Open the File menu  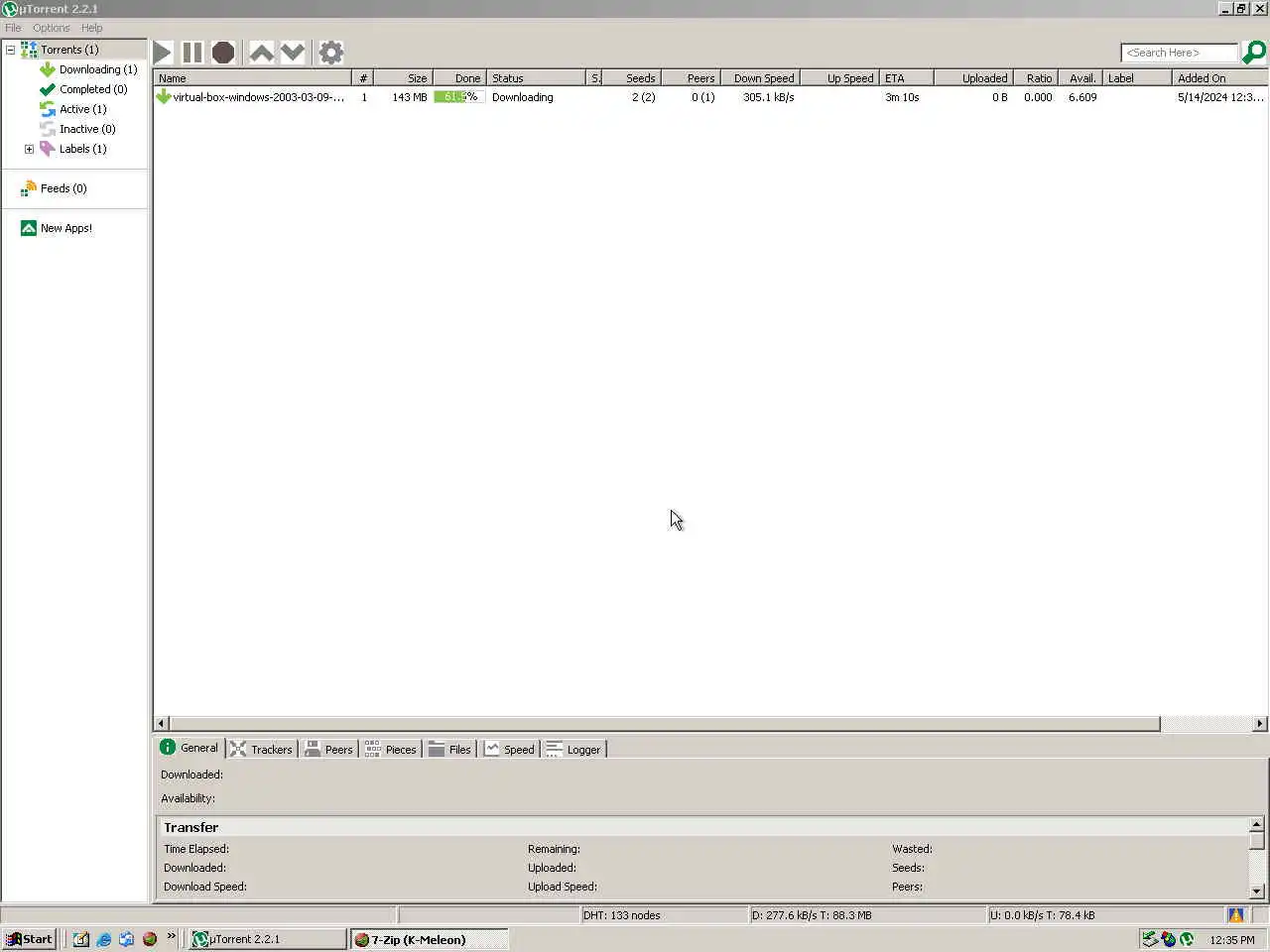click(x=13, y=28)
